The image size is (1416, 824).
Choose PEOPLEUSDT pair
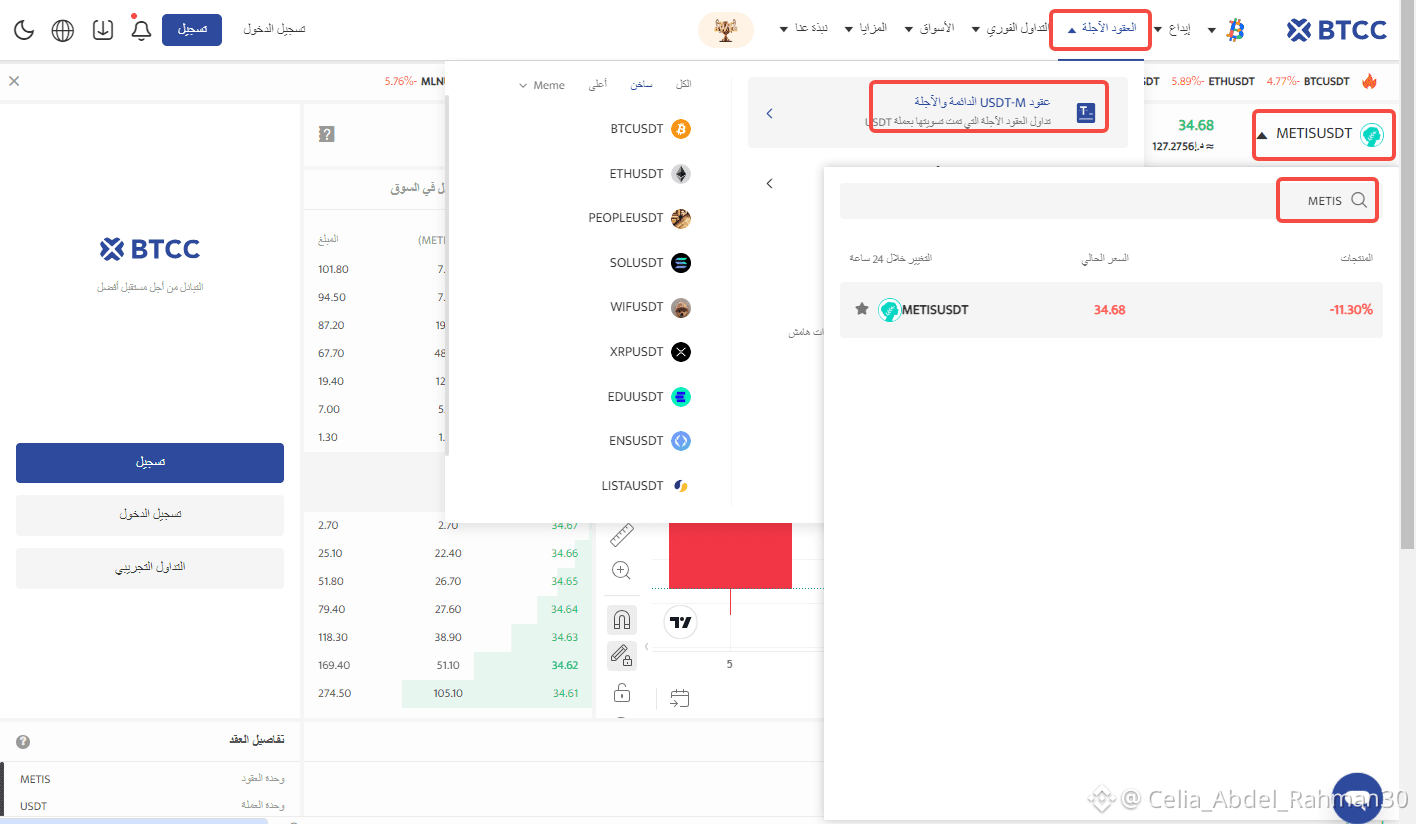pyautogui.click(x=640, y=218)
